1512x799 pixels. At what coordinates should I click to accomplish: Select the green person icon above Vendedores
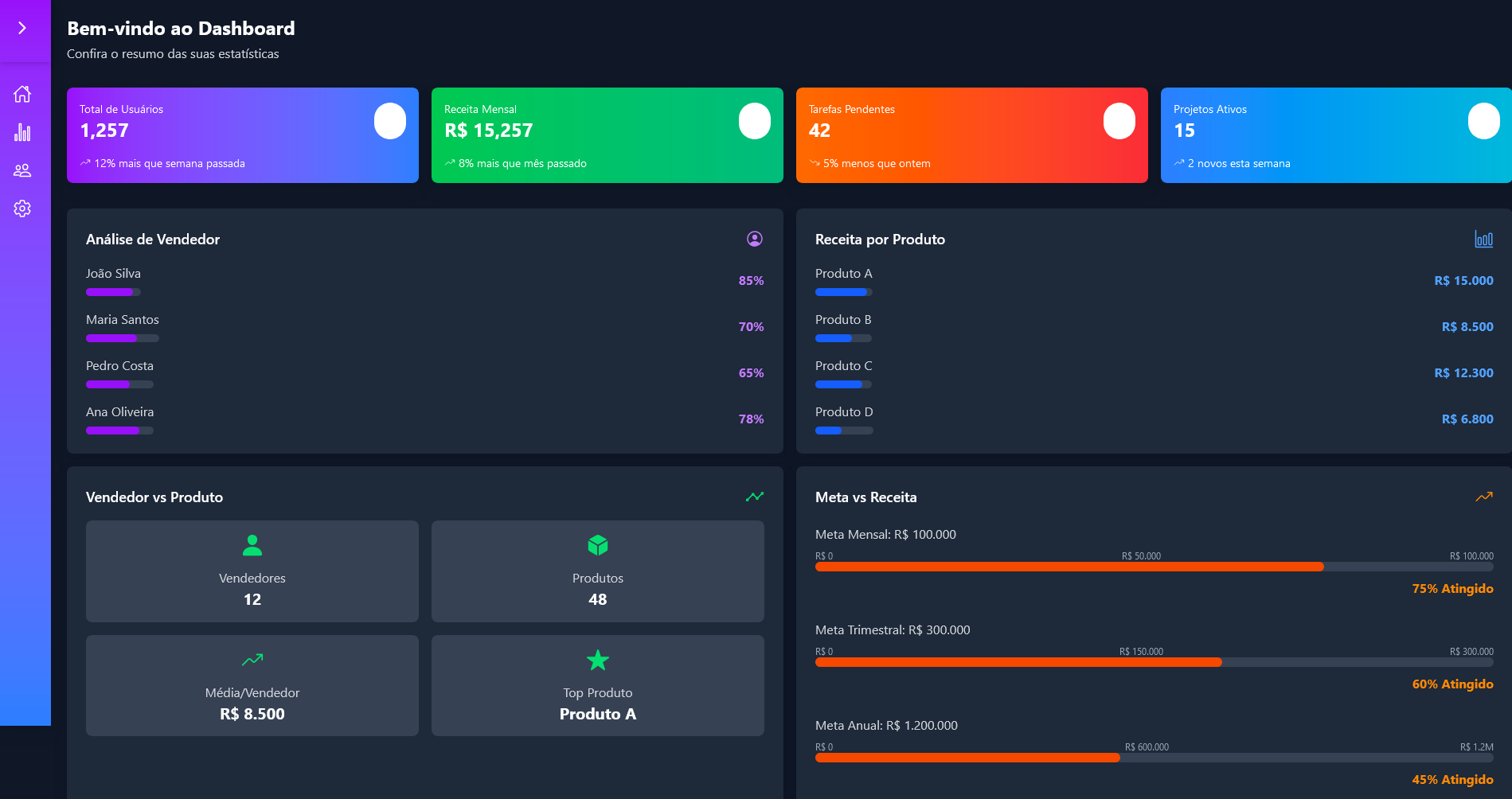[252, 545]
